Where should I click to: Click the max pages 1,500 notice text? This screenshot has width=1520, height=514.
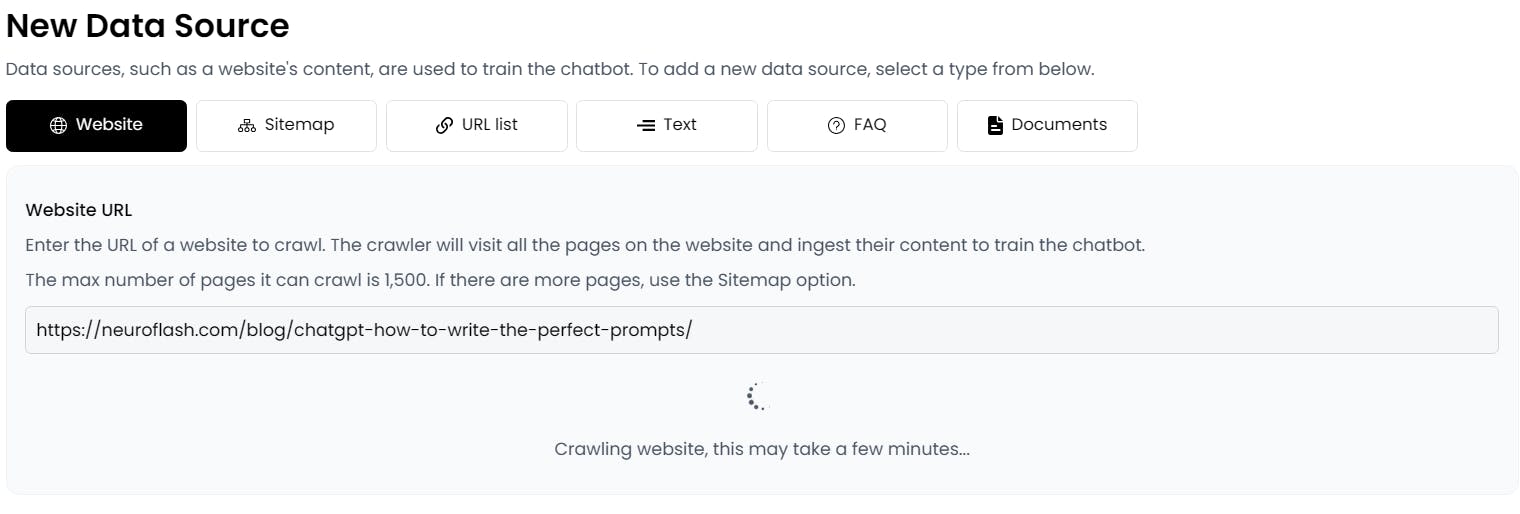[440, 280]
